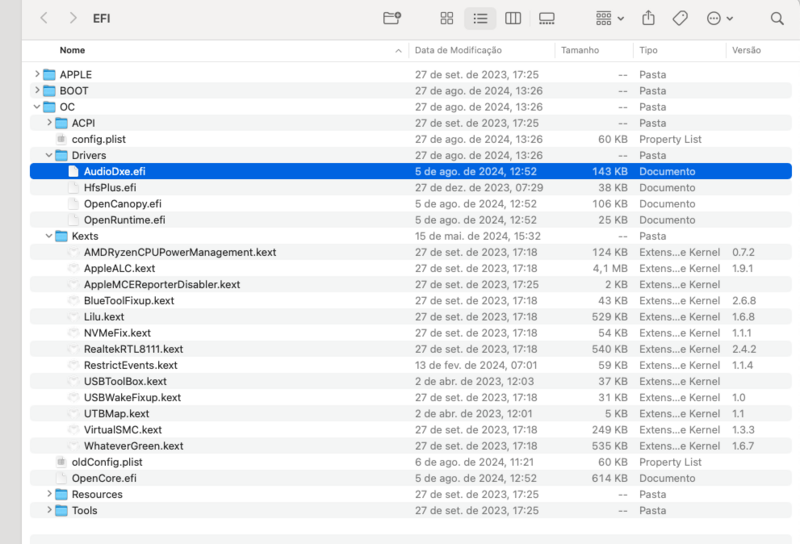800x544 pixels.
Task: Select the RealtekRTL8111.kext file
Action: click(x=133, y=349)
